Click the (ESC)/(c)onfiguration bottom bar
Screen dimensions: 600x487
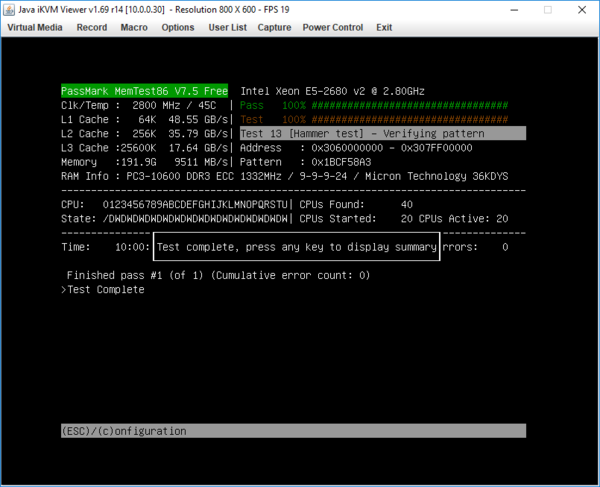tap(293, 431)
